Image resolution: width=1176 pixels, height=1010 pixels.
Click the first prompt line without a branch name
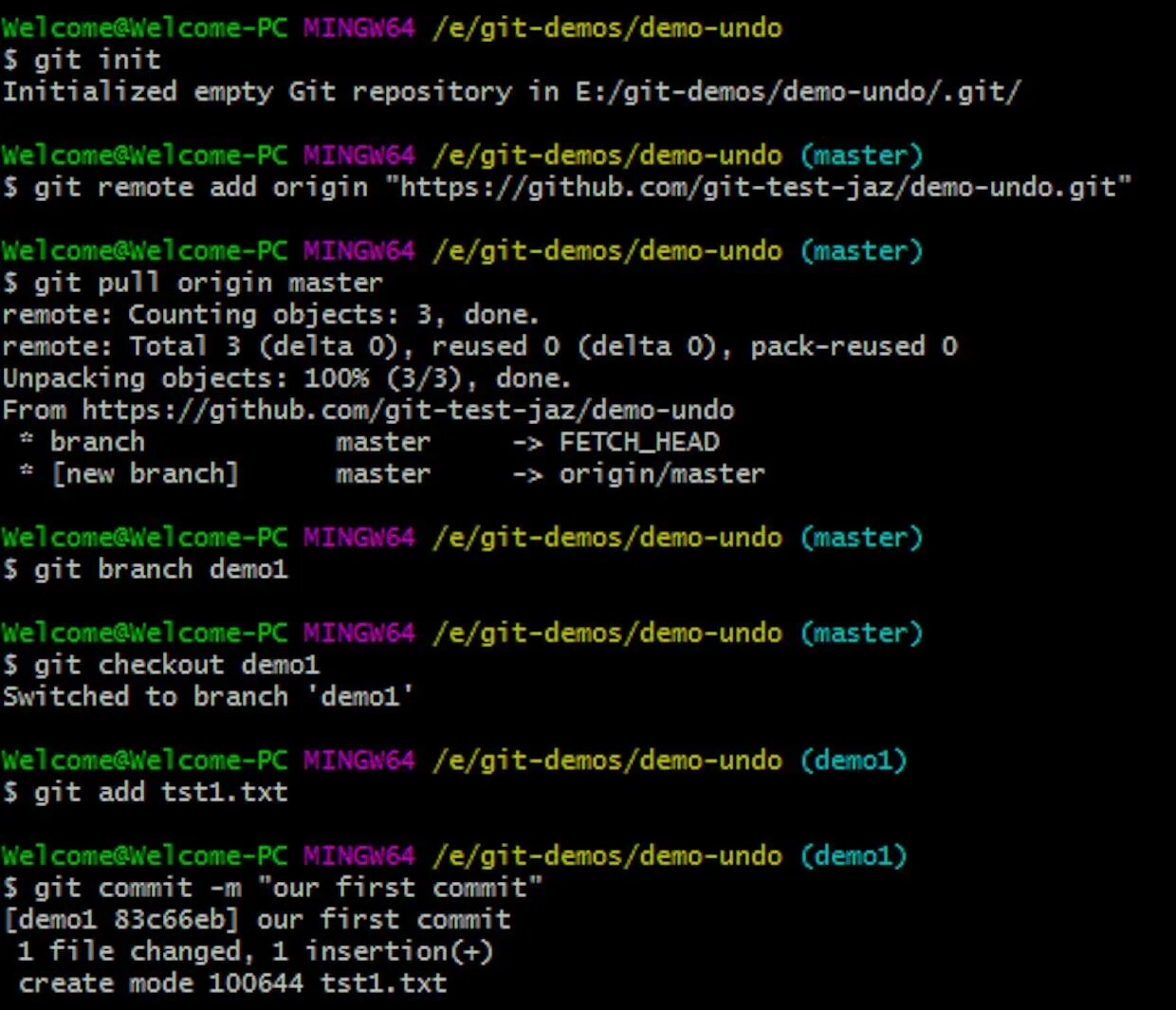click(392, 28)
